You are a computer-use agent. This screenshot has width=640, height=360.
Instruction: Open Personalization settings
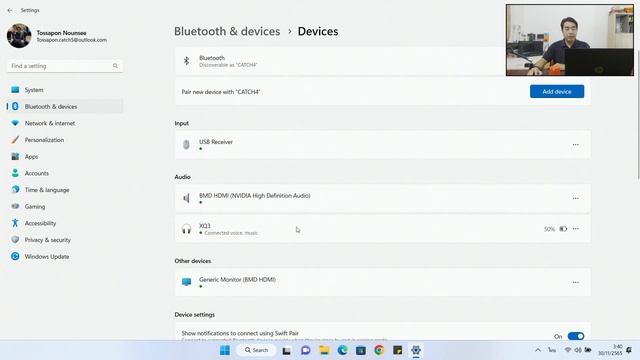[65, 140]
